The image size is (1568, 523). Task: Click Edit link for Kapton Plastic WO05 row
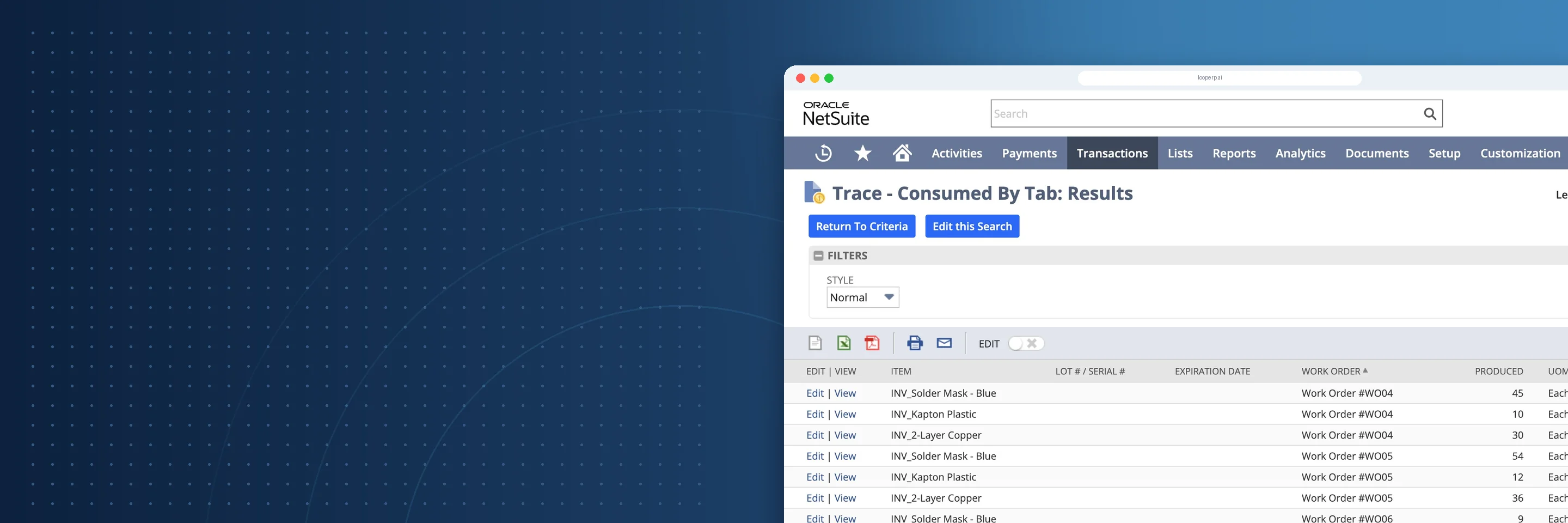[814, 477]
